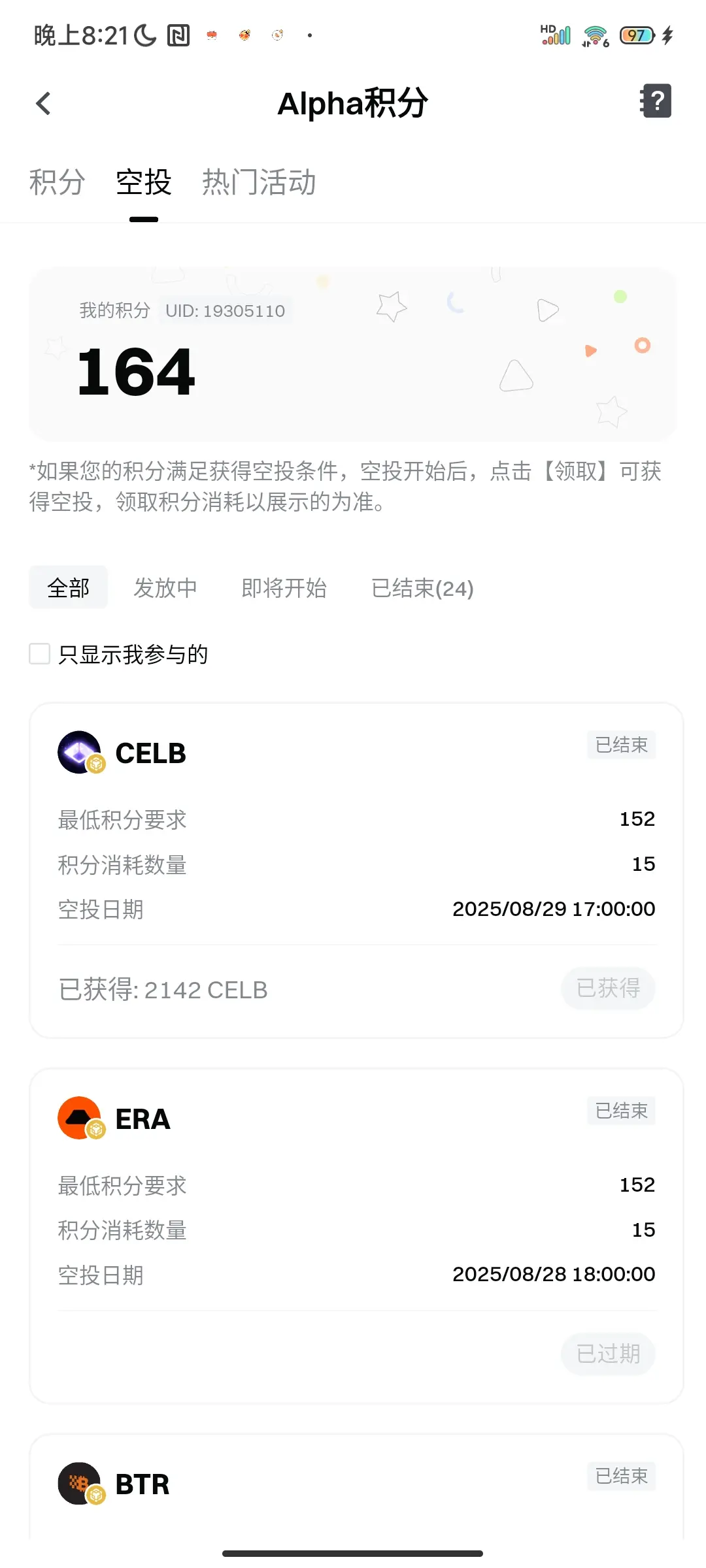Switch to the 热门活动 tab
The width and height of the screenshot is (706, 1568).
[259, 182]
